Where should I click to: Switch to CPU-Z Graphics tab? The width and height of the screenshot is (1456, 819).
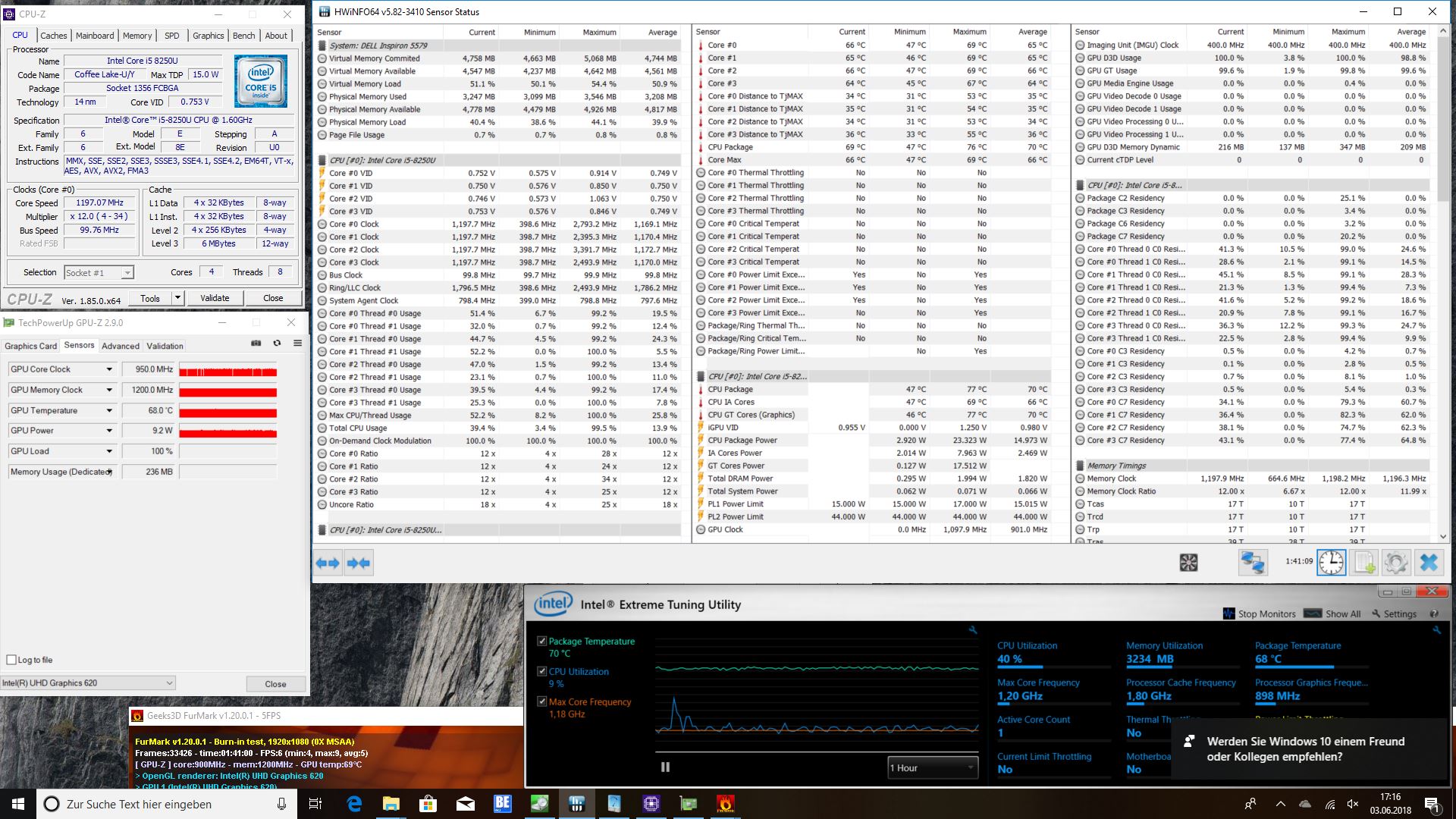(x=208, y=36)
